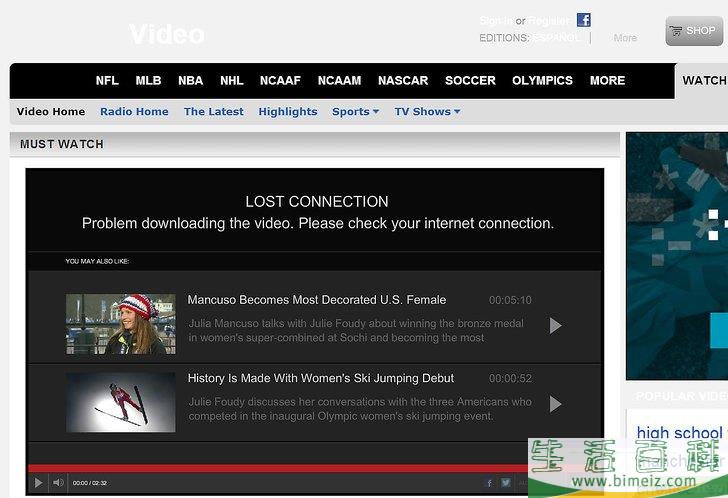Open the MORE menu in the black navigation bar
Screen dimensions: 728x498
pyautogui.click(x=607, y=81)
